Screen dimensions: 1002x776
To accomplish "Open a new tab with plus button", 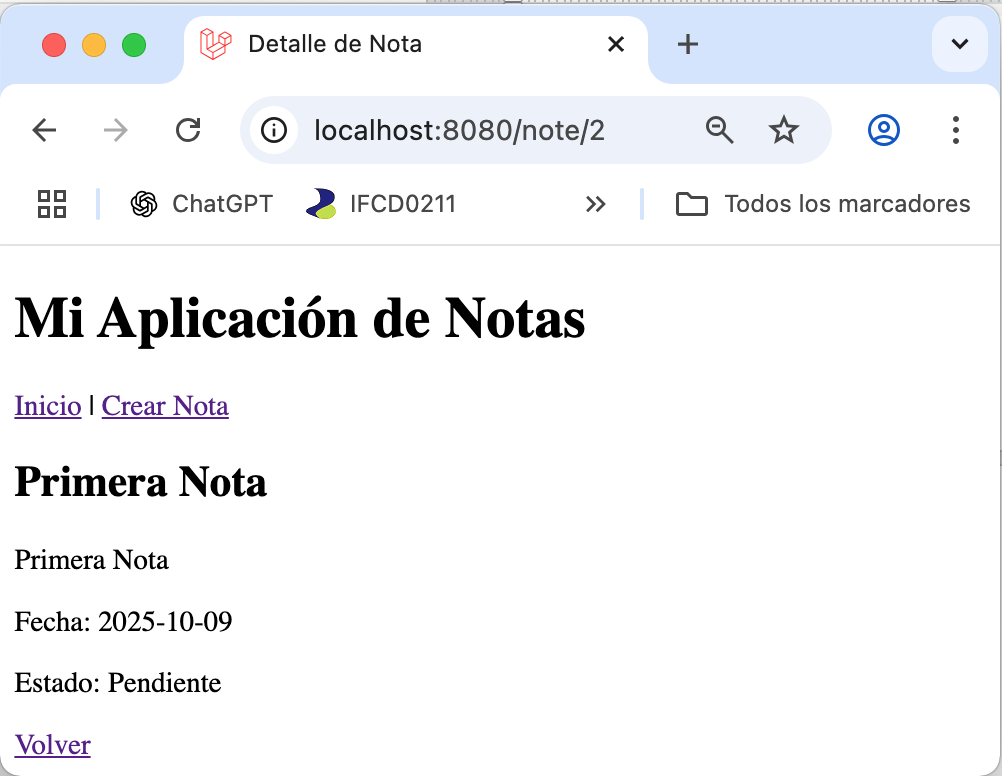I will 688,44.
